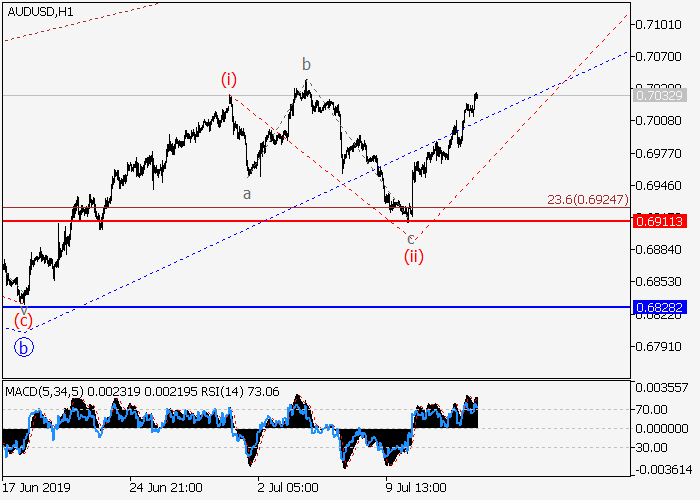Image resolution: width=700 pixels, height=500 pixels.
Task: Select the red (ii) wave label
Action: click(413, 257)
